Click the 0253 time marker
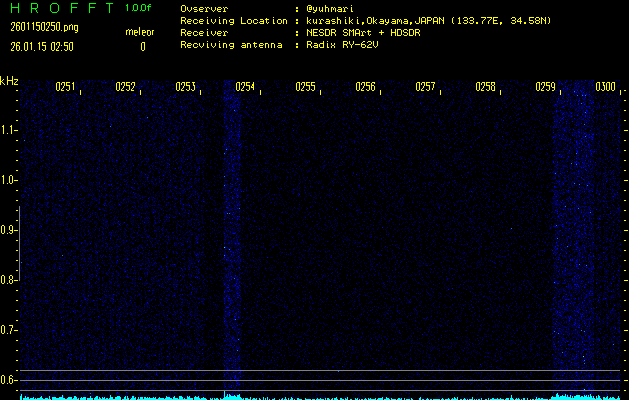 [185, 87]
